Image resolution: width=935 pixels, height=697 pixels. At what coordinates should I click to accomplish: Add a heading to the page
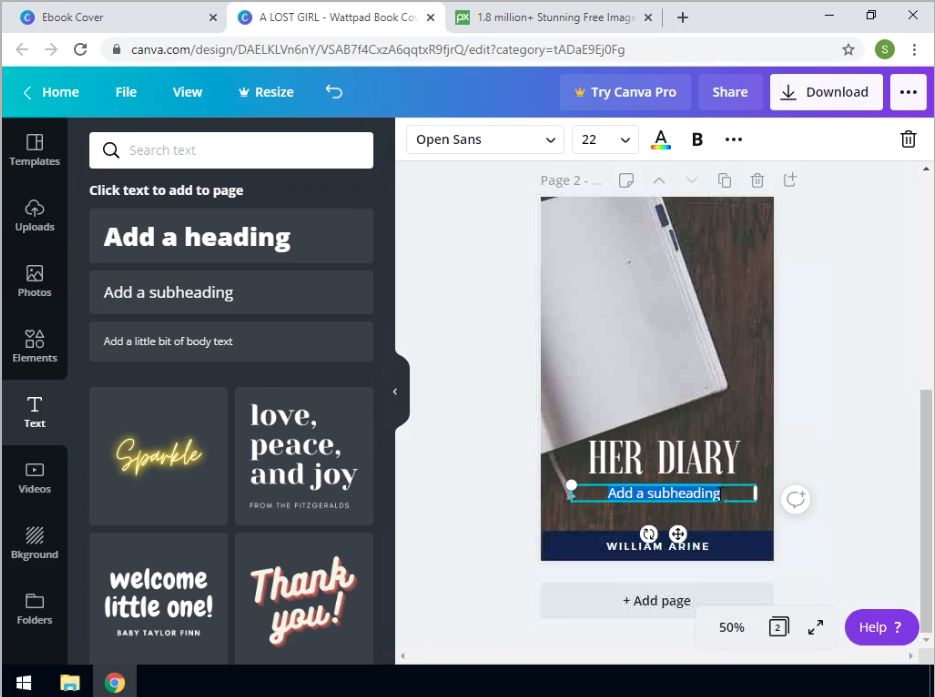(231, 236)
